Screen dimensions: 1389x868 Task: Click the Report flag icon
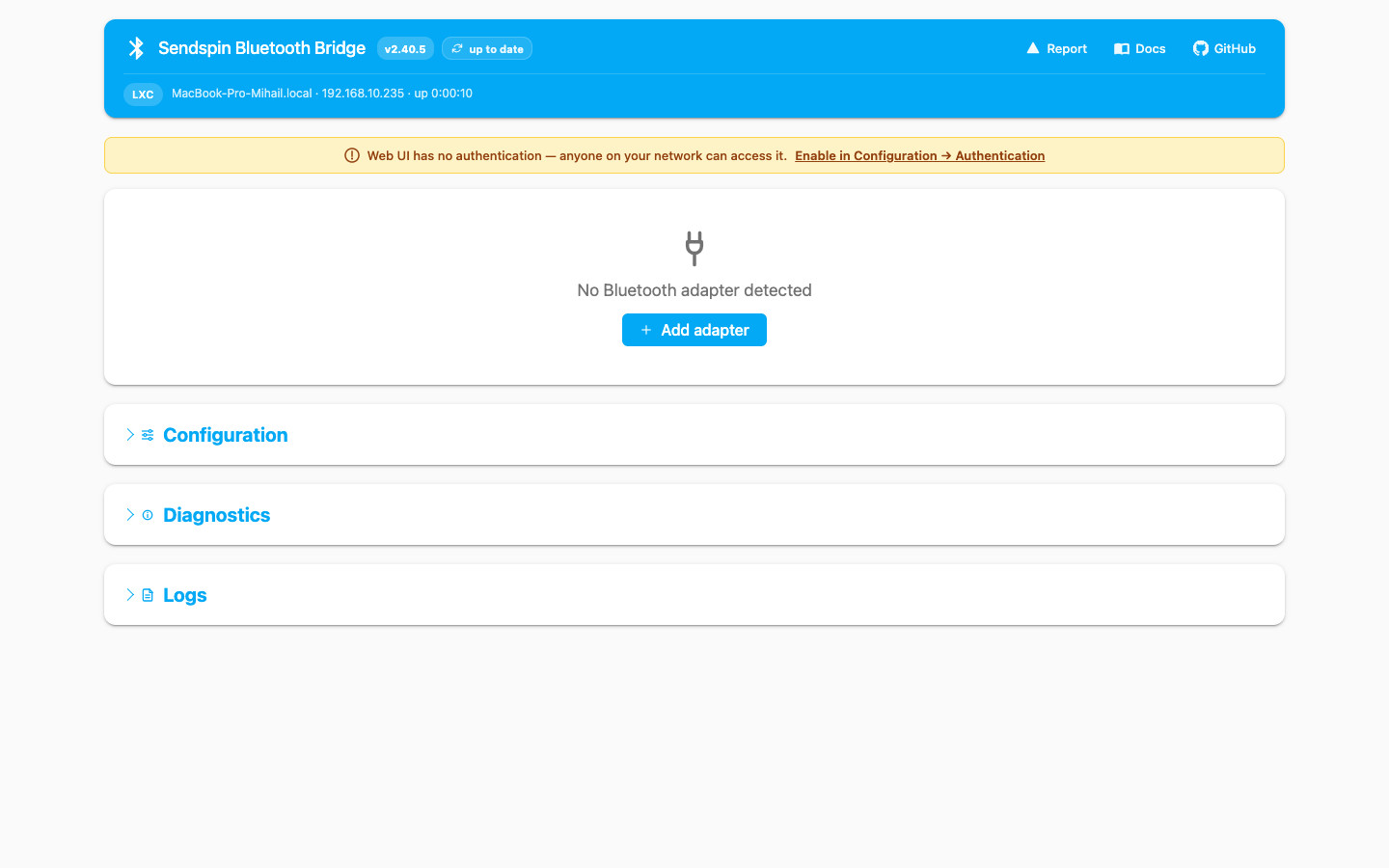[1031, 48]
